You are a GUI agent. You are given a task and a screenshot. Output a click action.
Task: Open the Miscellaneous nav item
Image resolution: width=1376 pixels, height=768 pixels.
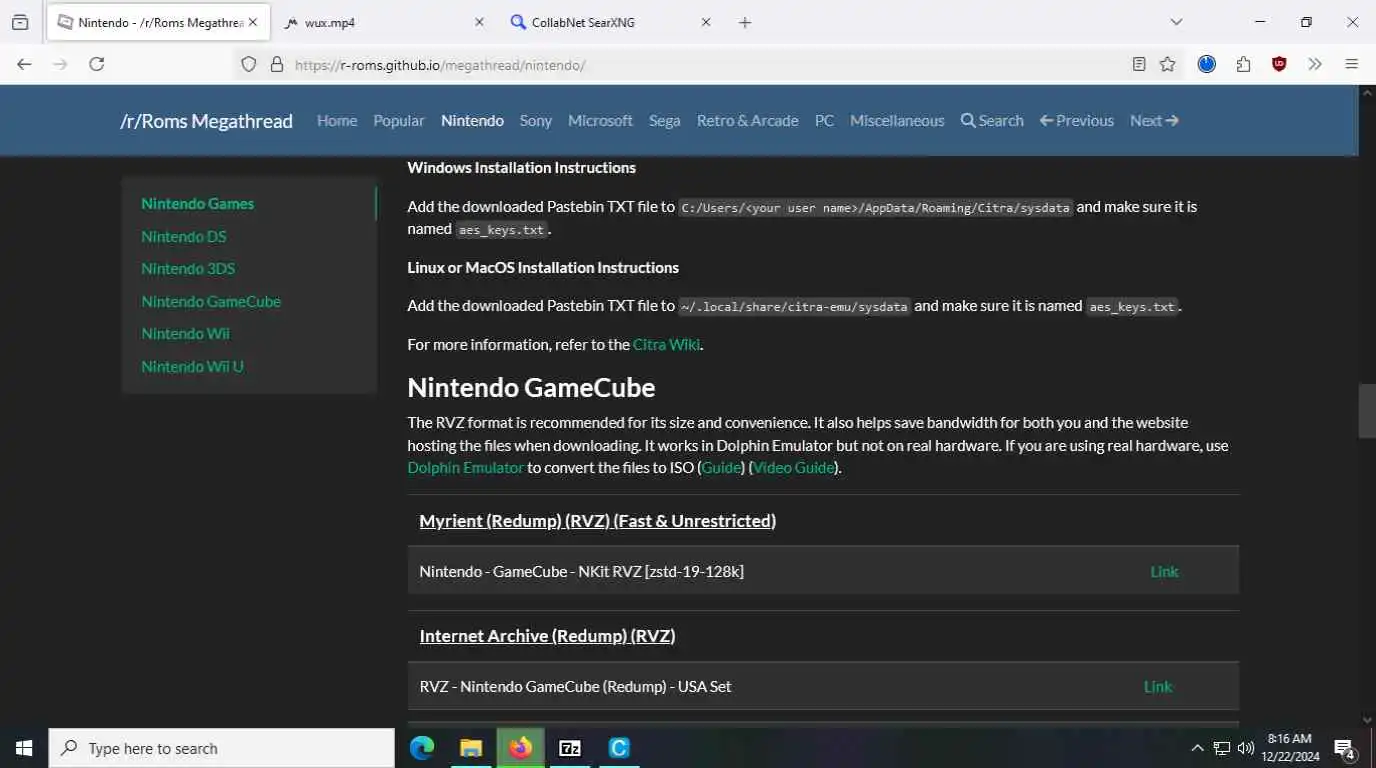pos(897,120)
